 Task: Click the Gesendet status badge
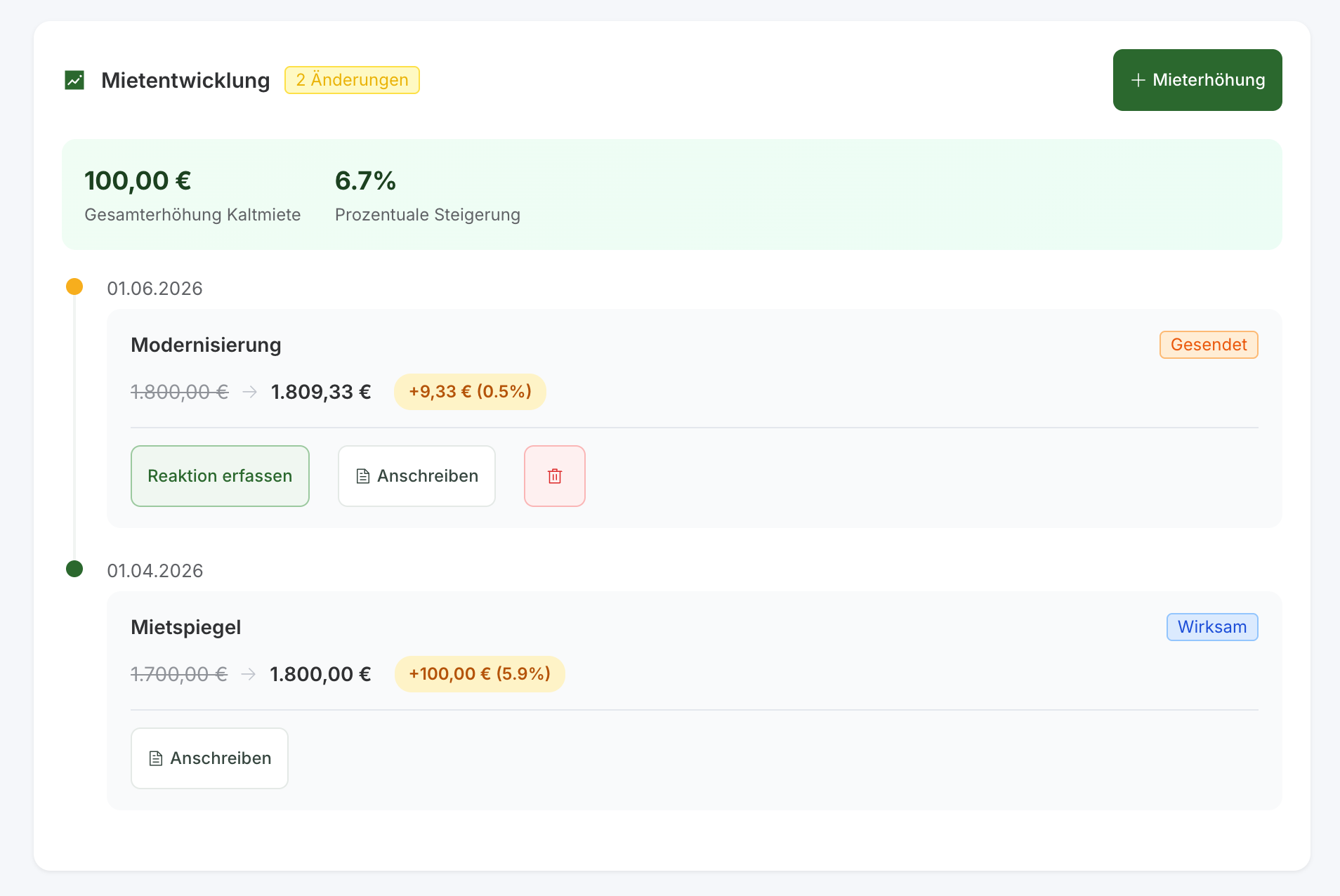1208,345
